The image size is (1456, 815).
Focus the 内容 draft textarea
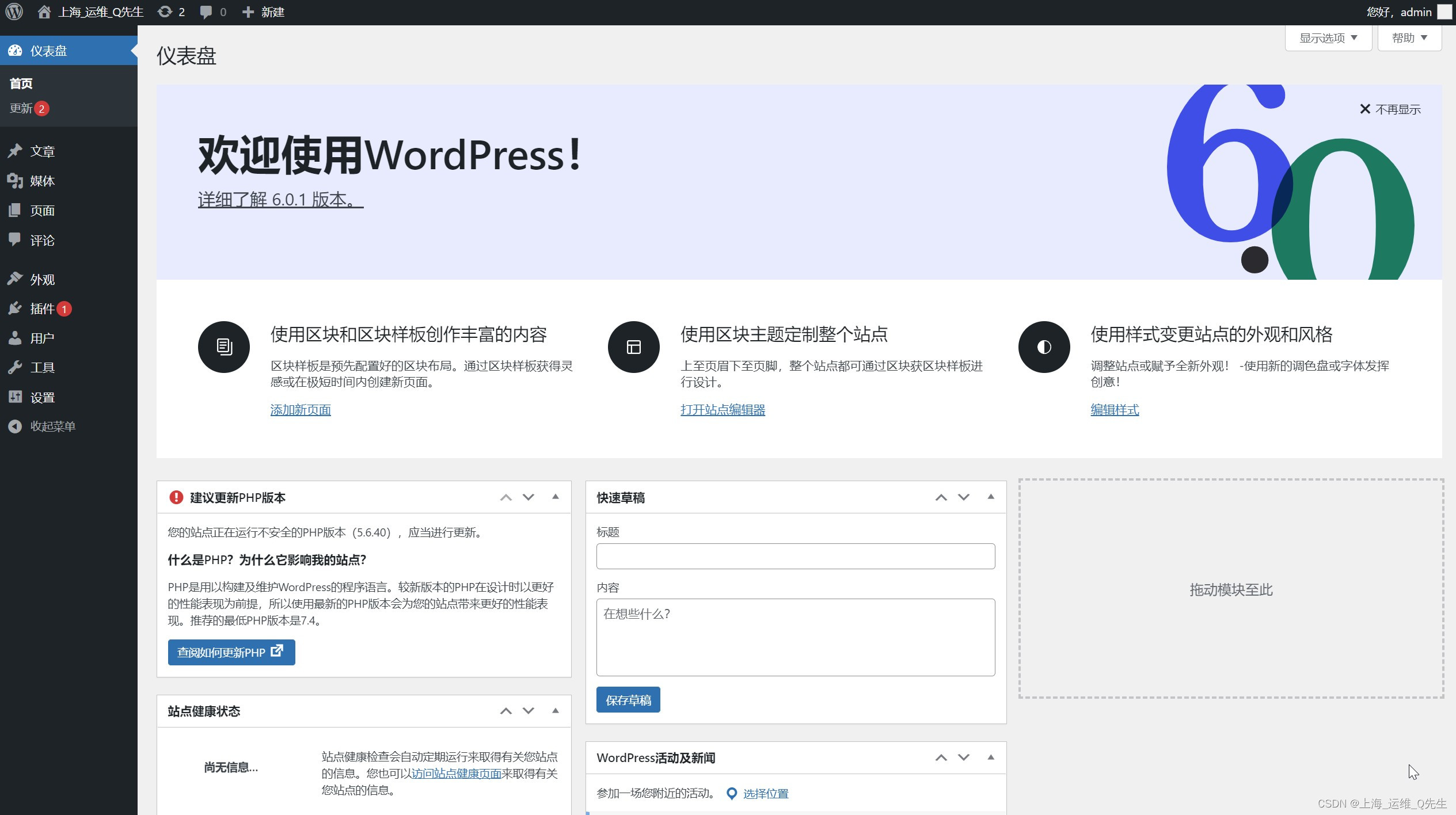(x=796, y=637)
